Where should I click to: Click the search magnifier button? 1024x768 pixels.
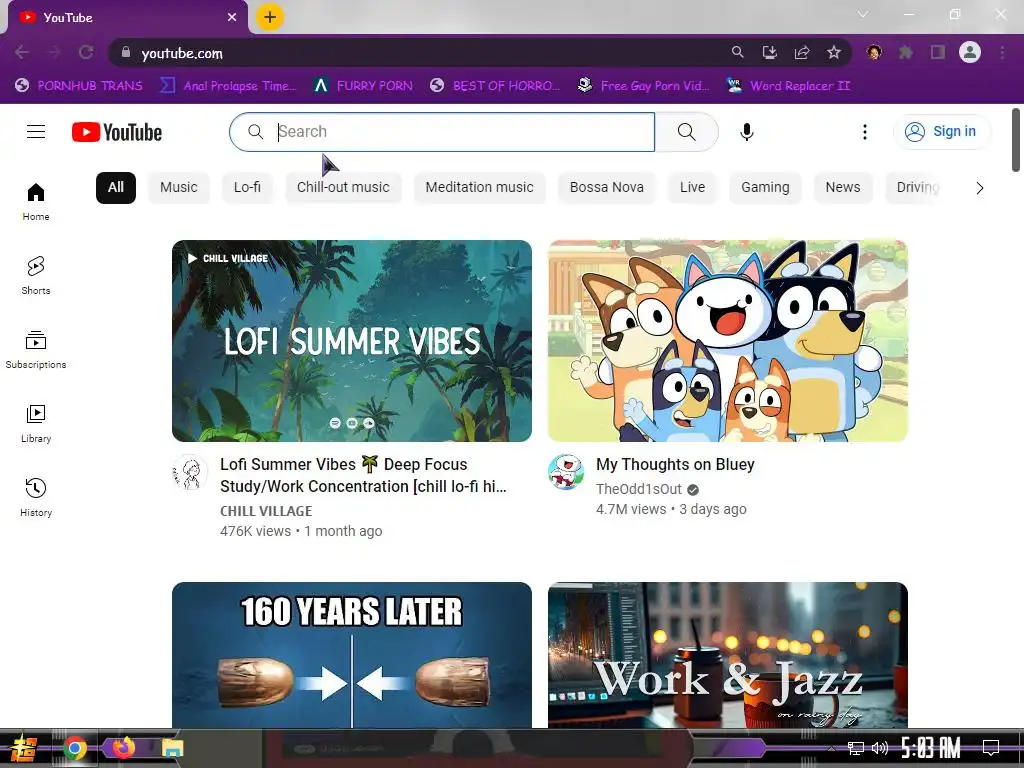686,132
